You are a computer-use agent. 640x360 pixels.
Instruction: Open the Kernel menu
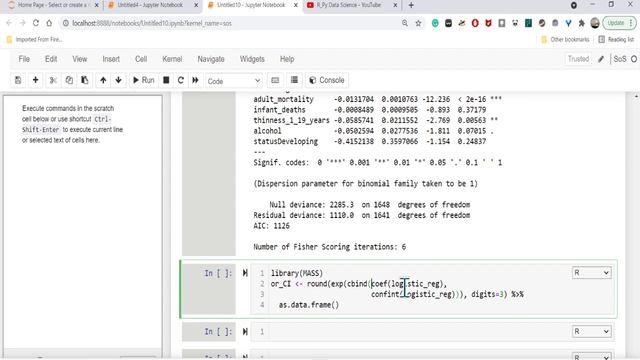(172, 59)
